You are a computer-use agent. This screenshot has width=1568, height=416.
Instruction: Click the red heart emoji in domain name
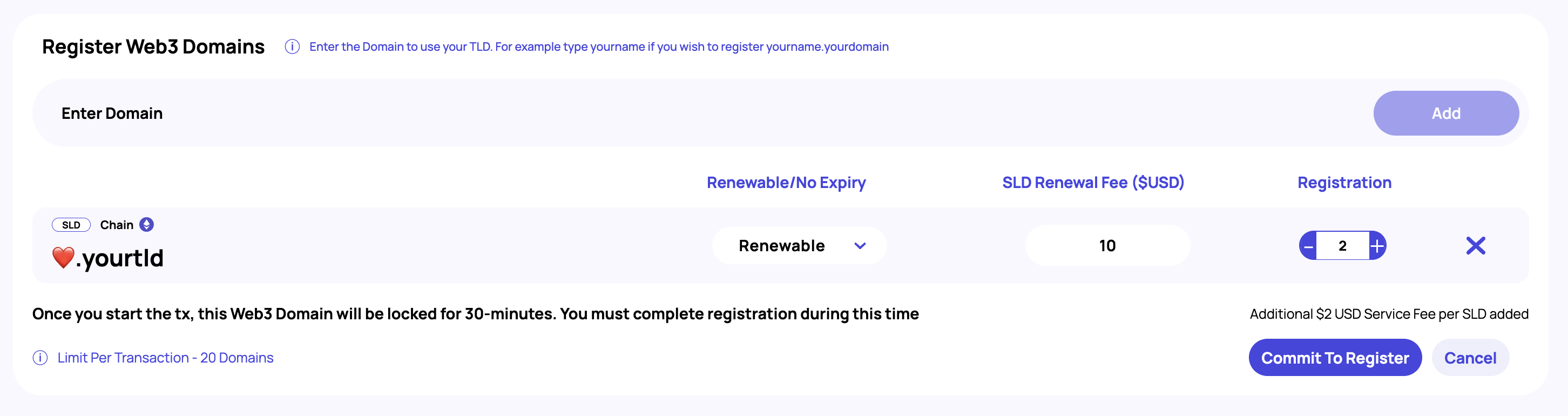63,257
